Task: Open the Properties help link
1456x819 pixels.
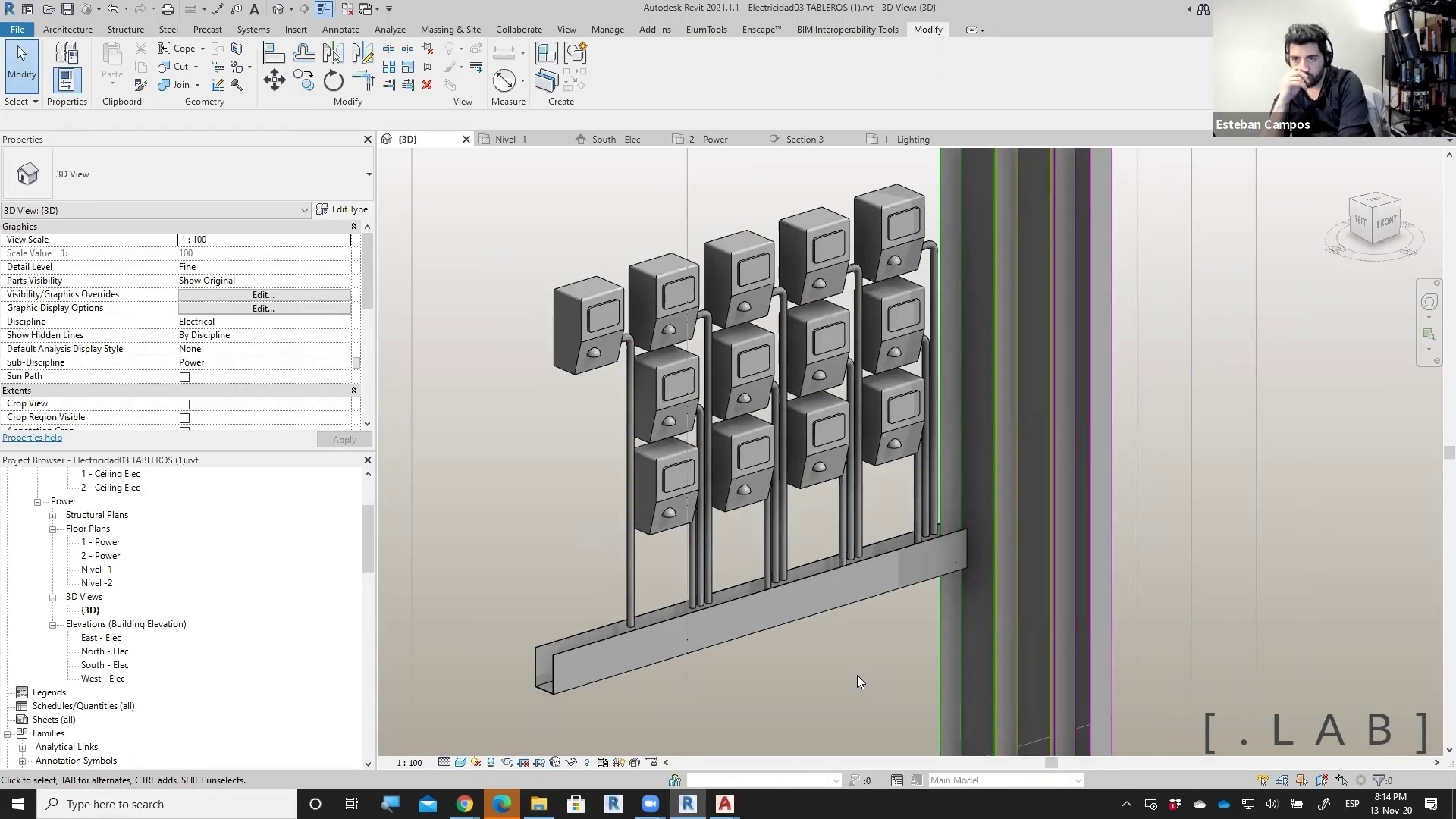Action: click(32, 438)
